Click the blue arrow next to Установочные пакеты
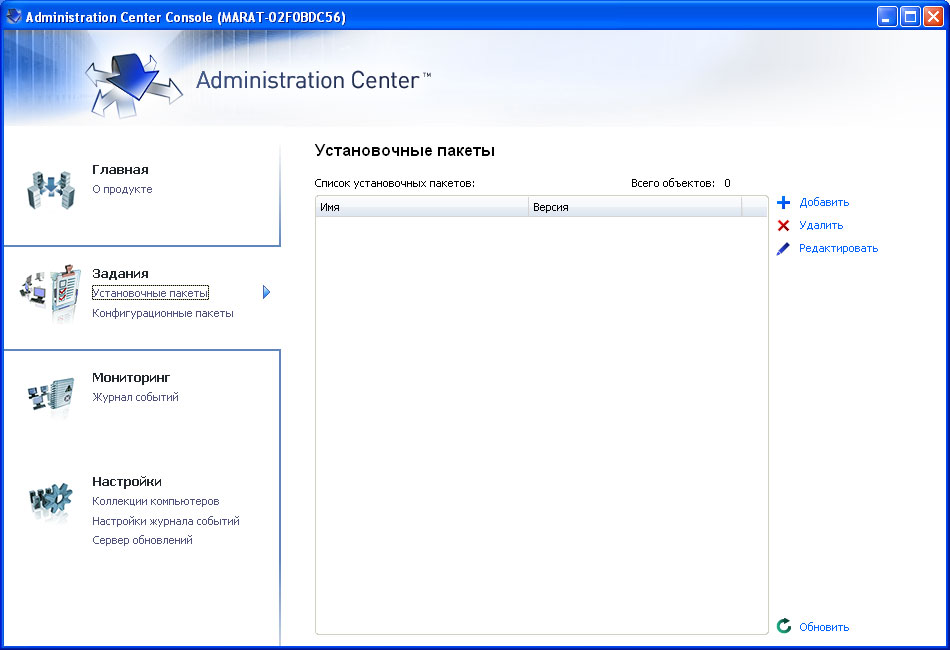Image resolution: width=950 pixels, height=650 pixels. pos(266,293)
